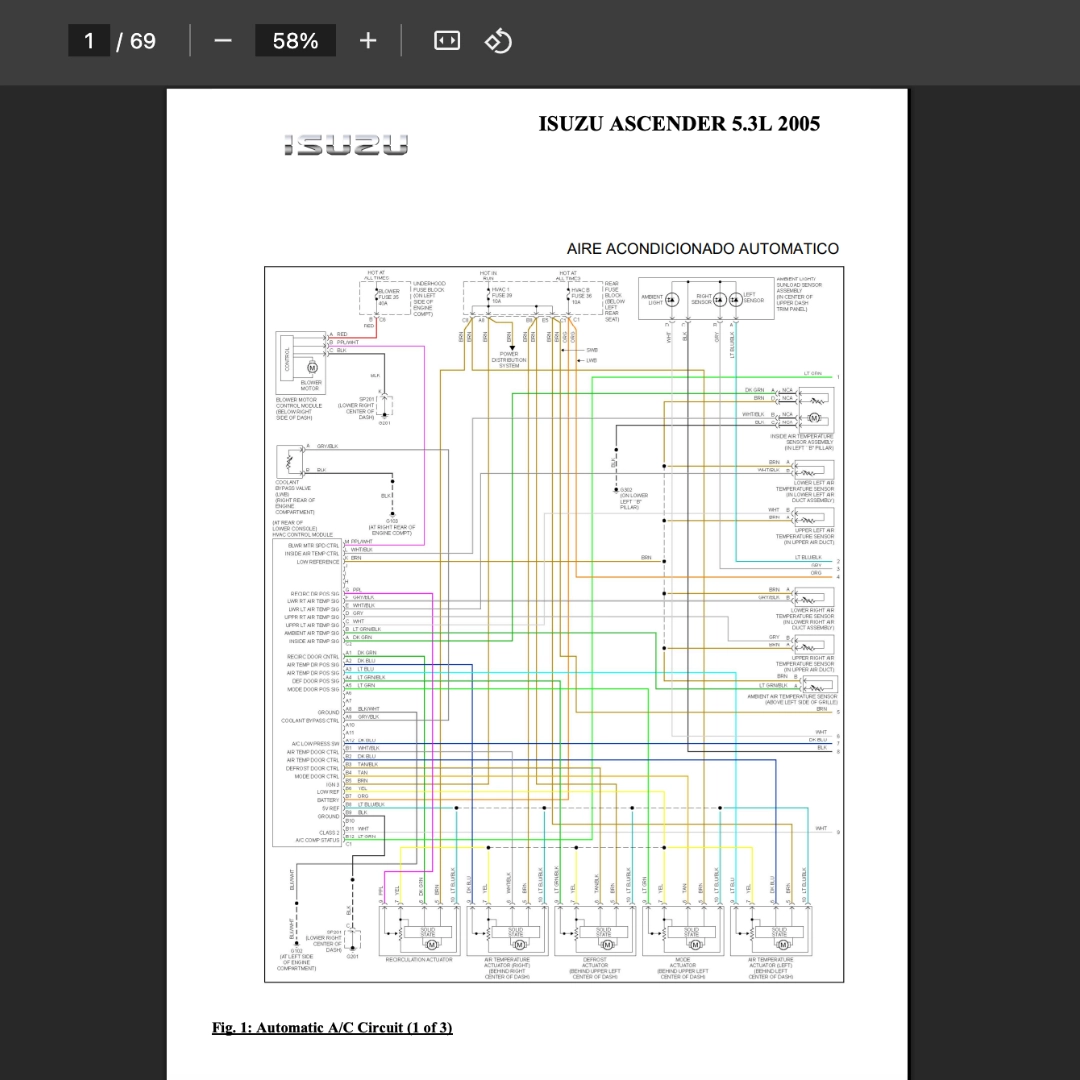
Task: Zoom out with the minus icon
Action: pos(222,41)
